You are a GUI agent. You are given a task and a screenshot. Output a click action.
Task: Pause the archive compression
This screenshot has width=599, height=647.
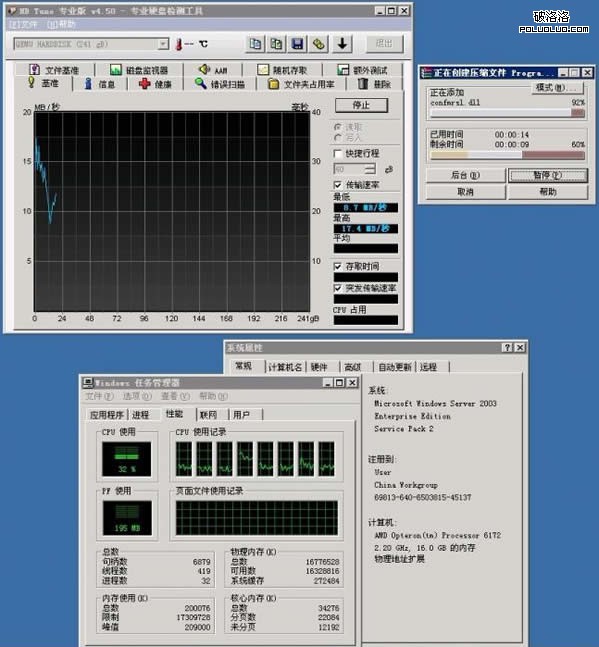548,175
